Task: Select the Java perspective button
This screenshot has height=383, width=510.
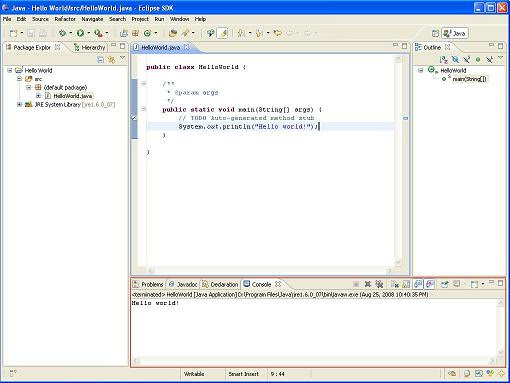Action: 455,33
